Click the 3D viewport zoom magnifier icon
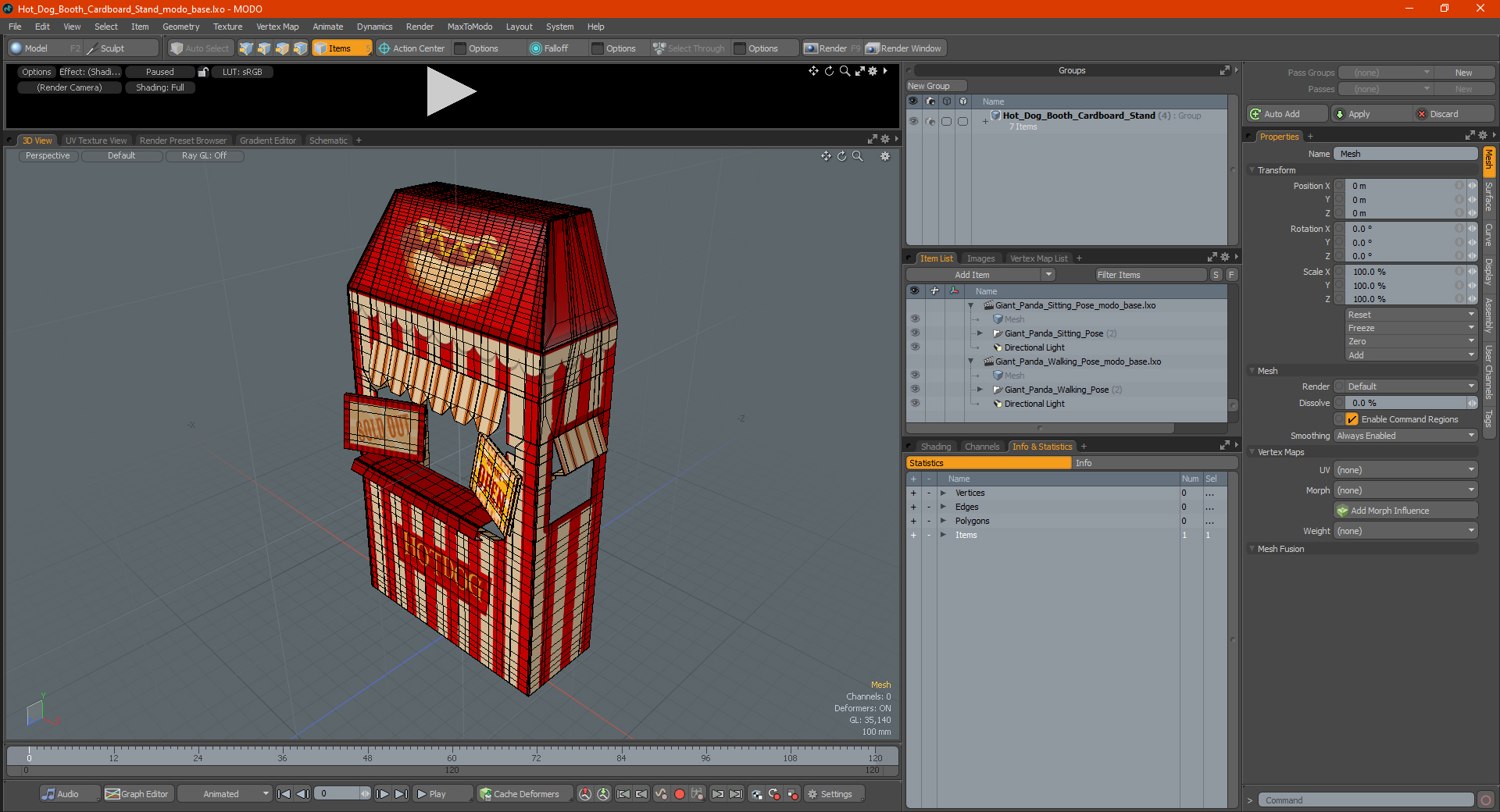 (857, 156)
